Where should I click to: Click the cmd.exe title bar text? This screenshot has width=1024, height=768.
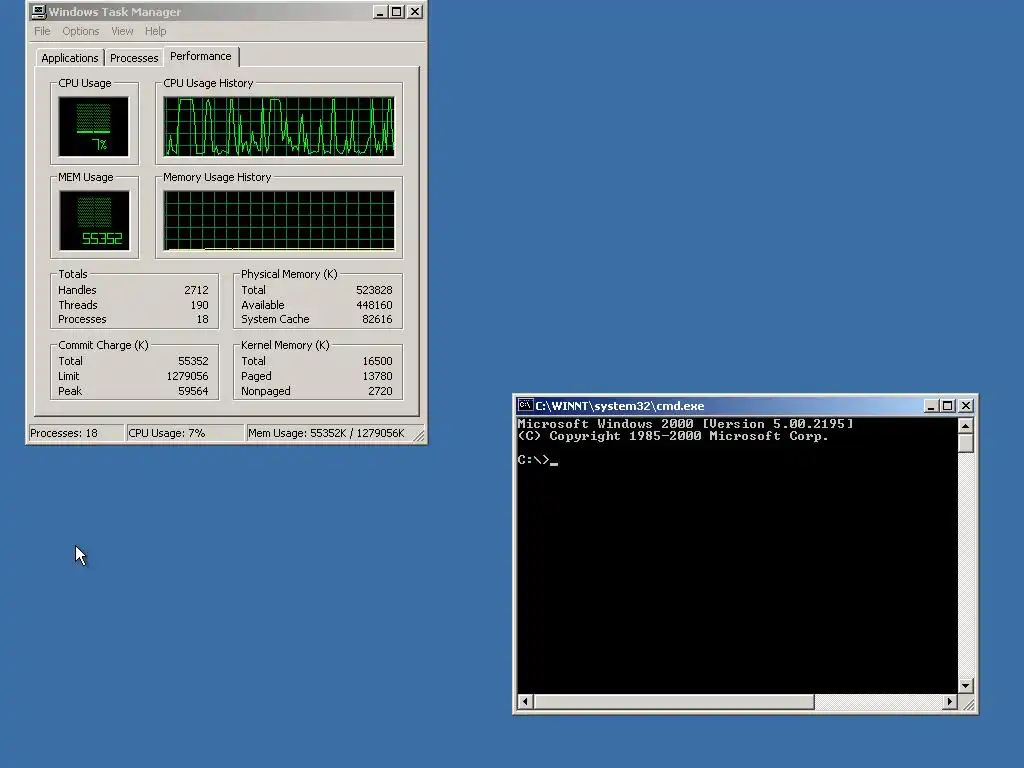[x=620, y=406]
